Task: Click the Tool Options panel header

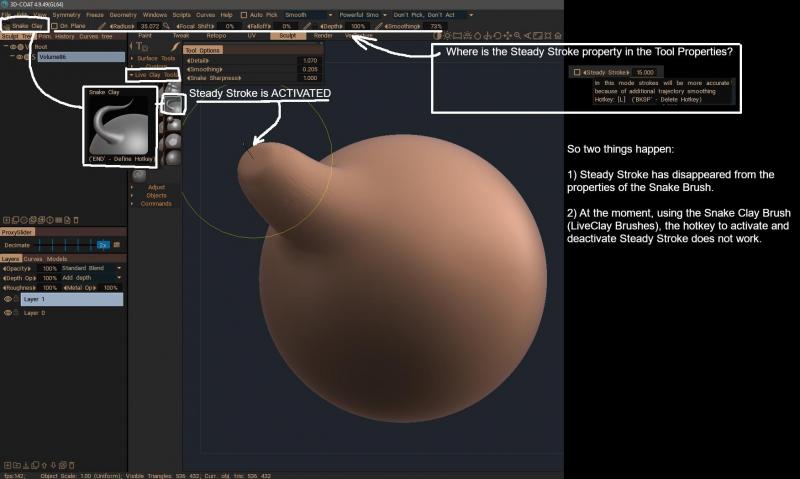Action: point(203,50)
